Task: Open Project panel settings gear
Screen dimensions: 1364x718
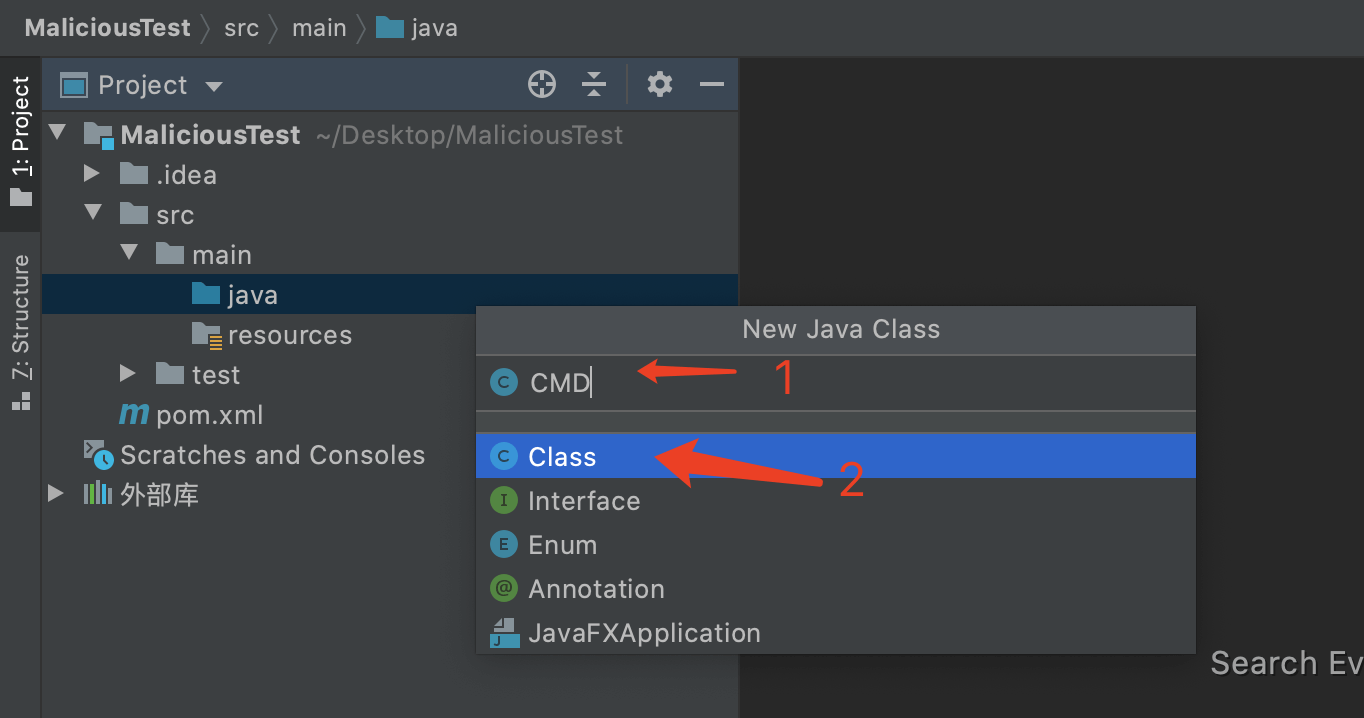Action: [659, 85]
